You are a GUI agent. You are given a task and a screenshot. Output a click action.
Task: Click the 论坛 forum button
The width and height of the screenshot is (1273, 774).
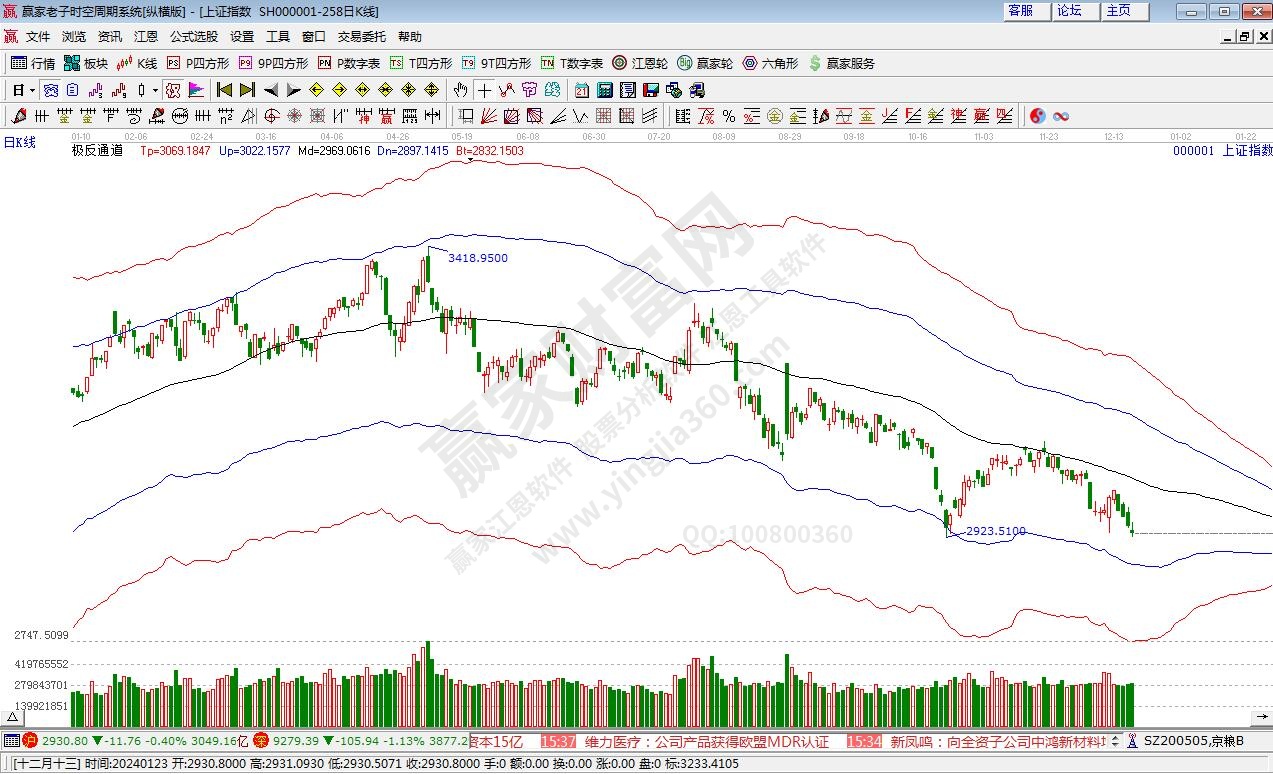pos(1069,11)
